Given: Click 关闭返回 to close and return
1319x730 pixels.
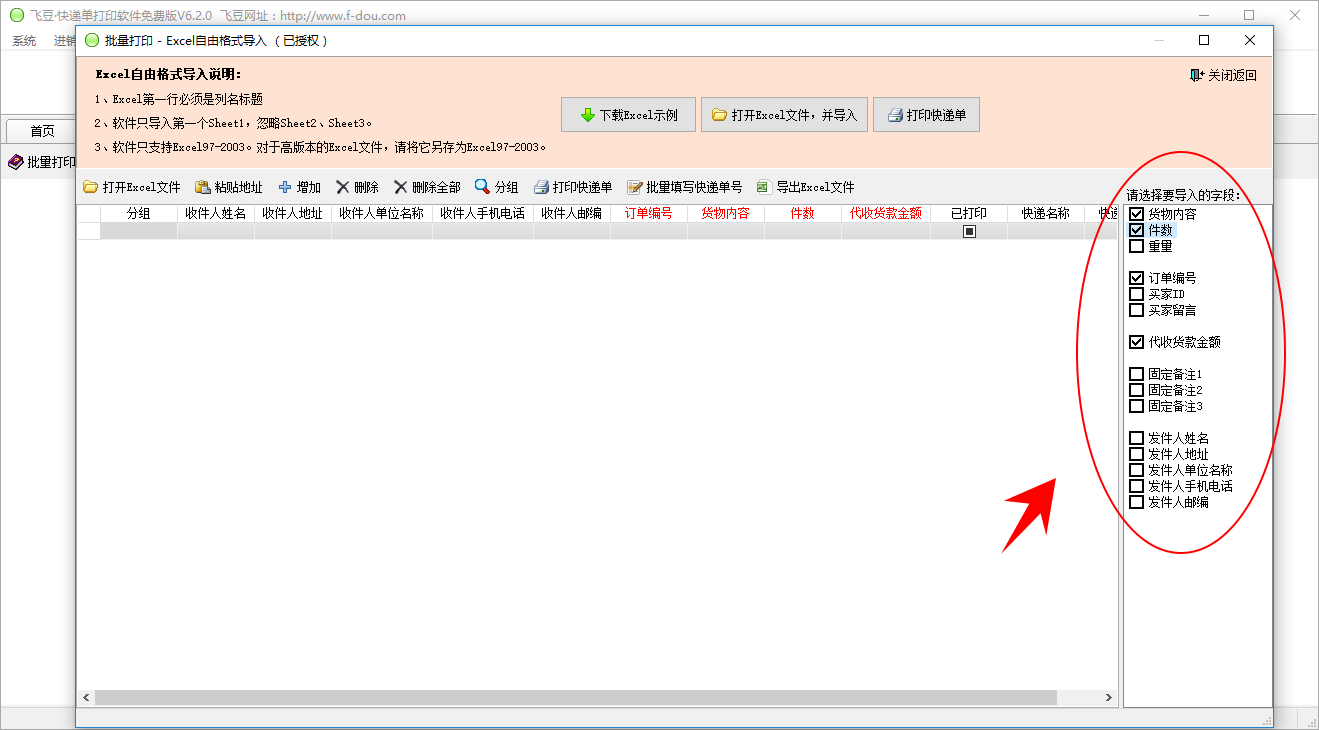Looking at the screenshot, I should (x=1223, y=75).
